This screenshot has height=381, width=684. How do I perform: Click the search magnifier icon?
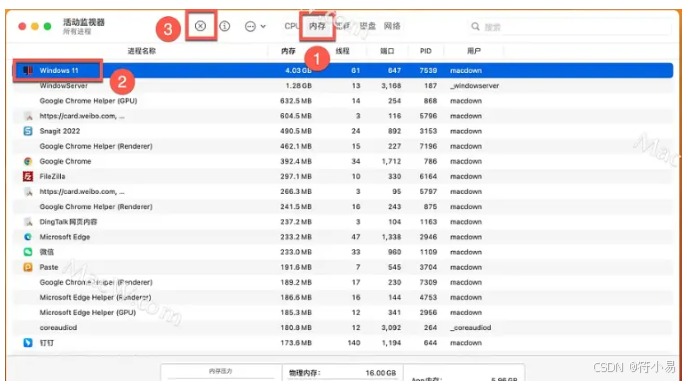[x=475, y=27]
